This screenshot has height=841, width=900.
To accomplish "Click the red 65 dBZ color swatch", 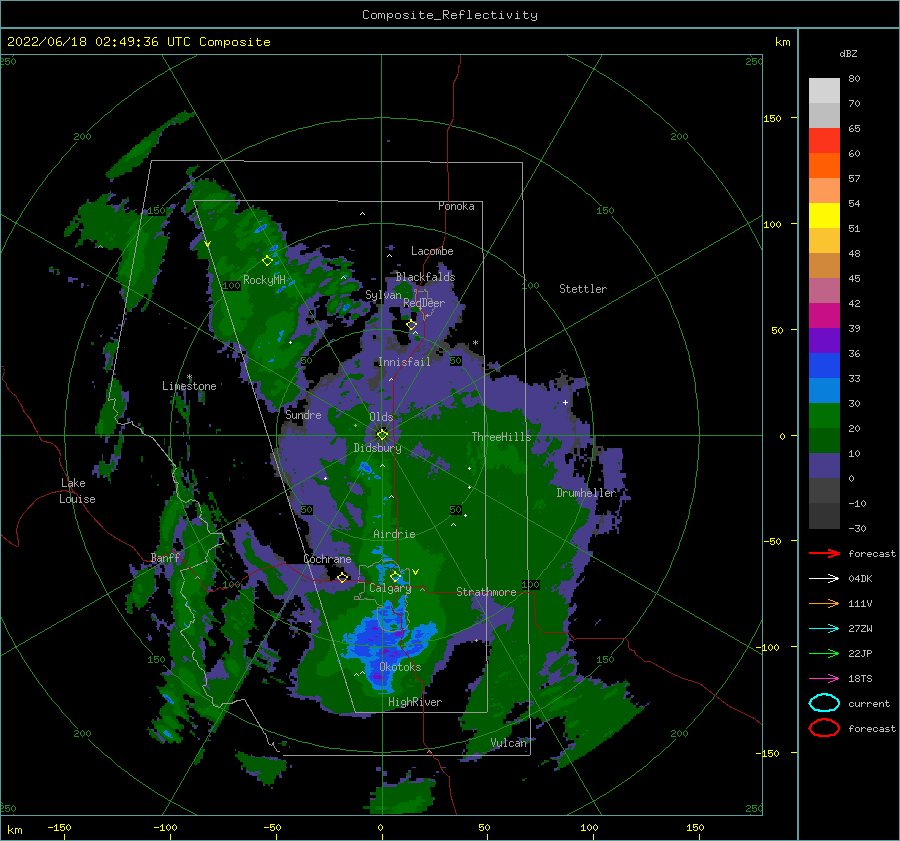I will (824, 140).
